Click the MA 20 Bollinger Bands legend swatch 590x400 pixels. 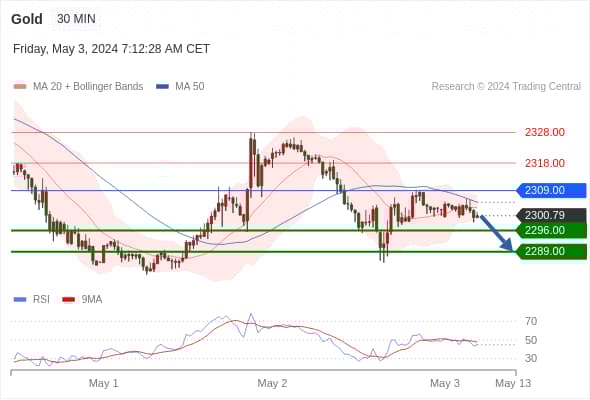pos(20,87)
